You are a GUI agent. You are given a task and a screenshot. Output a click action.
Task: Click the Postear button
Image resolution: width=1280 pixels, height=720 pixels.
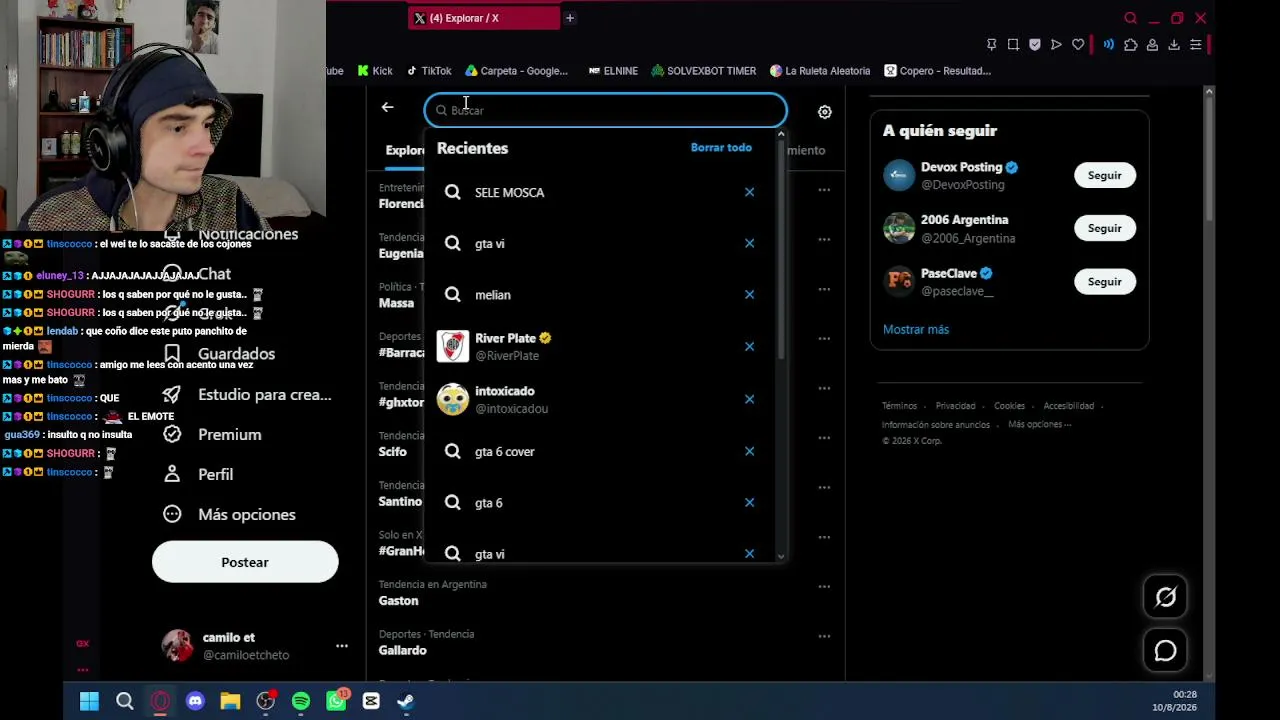245,562
